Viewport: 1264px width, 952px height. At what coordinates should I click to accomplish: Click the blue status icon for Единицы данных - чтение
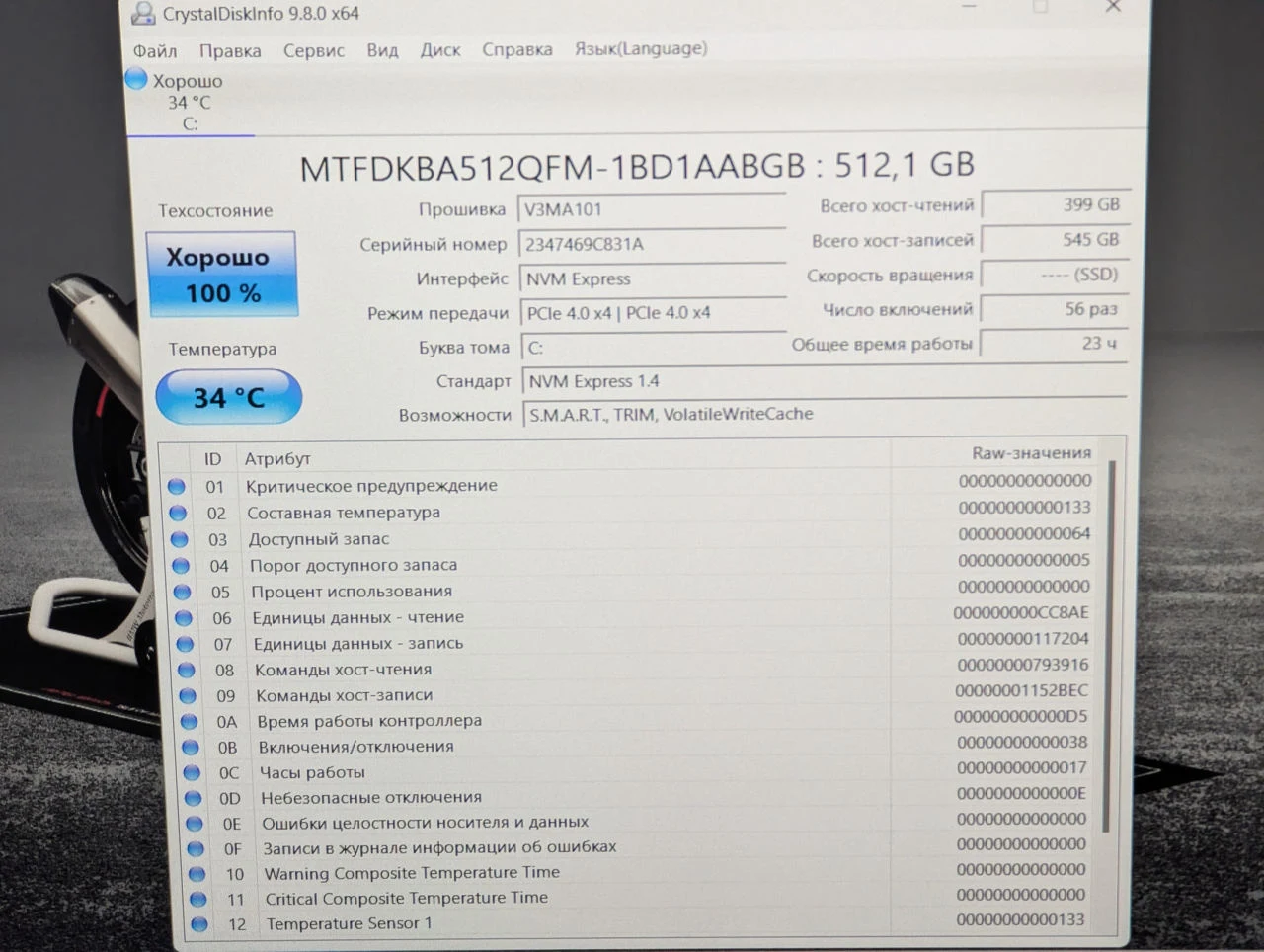point(184,618)
